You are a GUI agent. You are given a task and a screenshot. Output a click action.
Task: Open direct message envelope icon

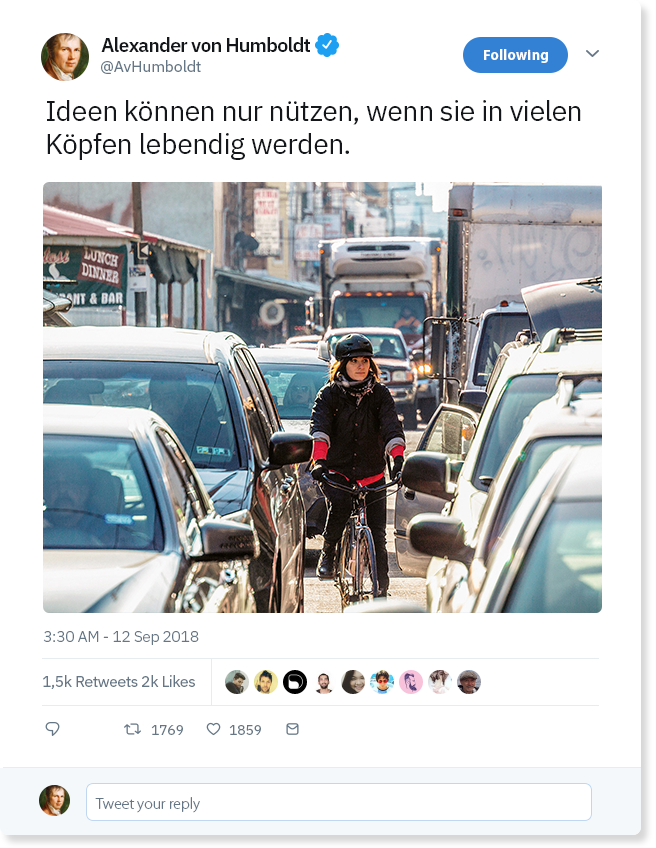292,729
